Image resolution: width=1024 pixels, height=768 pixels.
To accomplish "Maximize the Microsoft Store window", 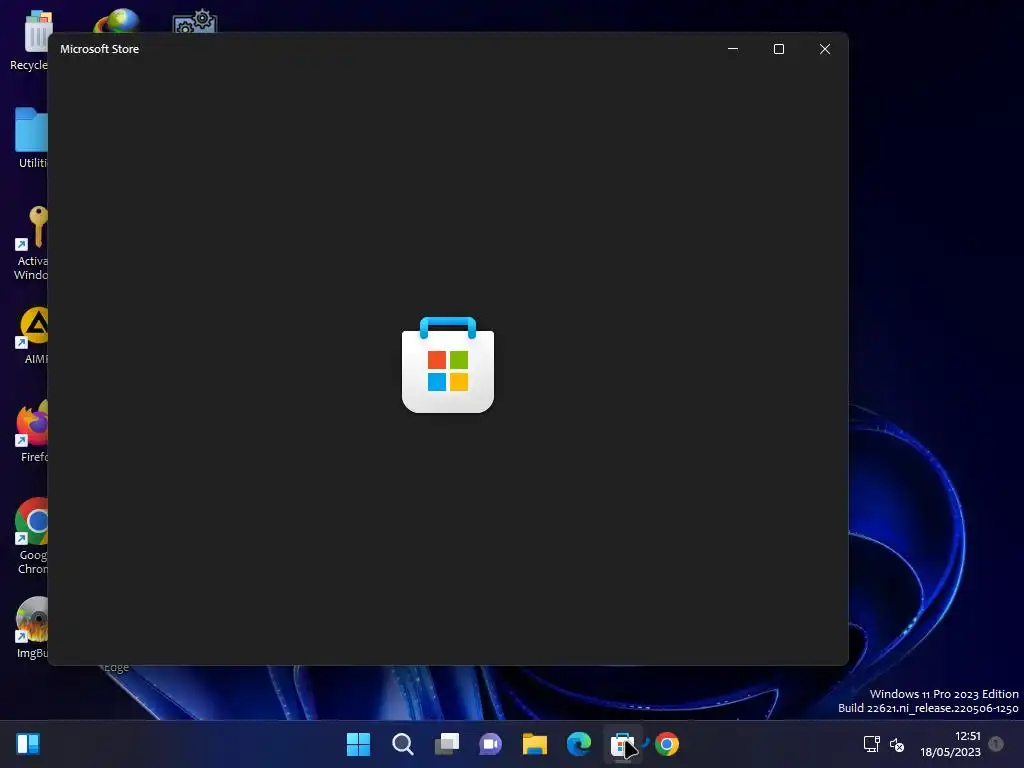I will (778, 49).
